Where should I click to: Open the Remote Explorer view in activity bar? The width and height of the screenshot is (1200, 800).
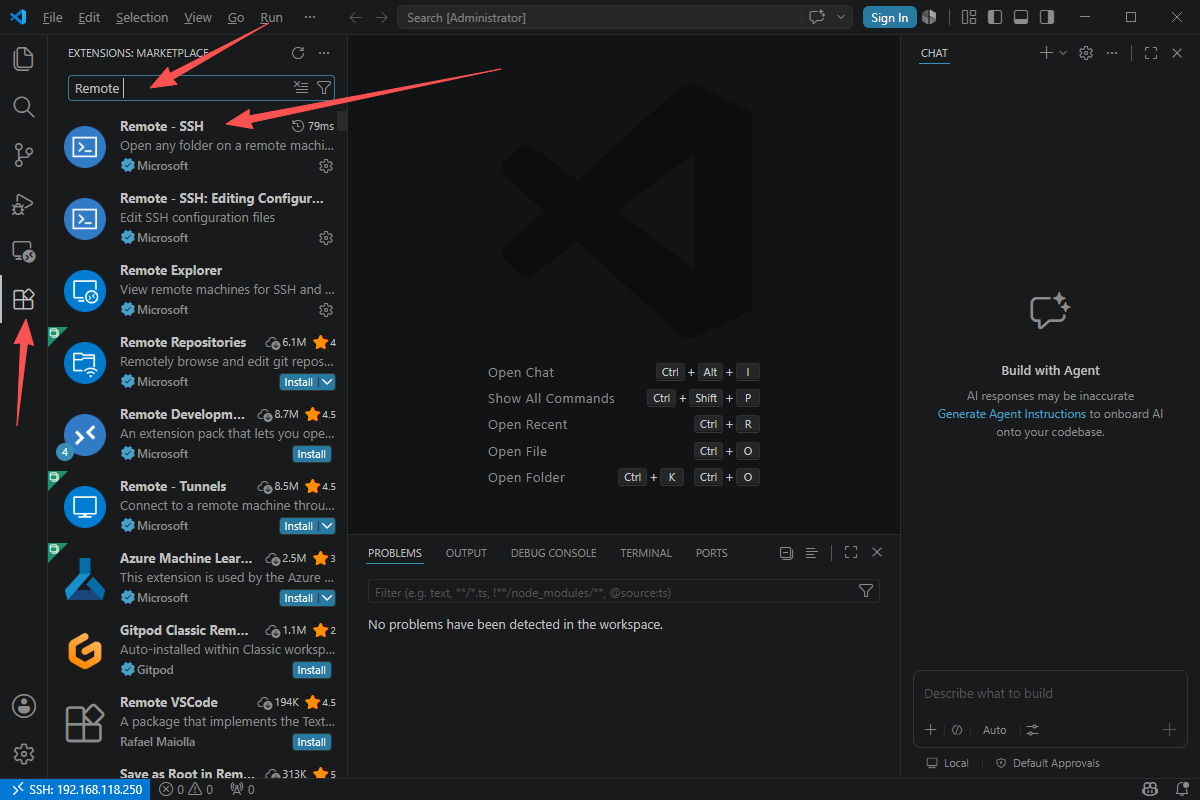pos(23,251)
